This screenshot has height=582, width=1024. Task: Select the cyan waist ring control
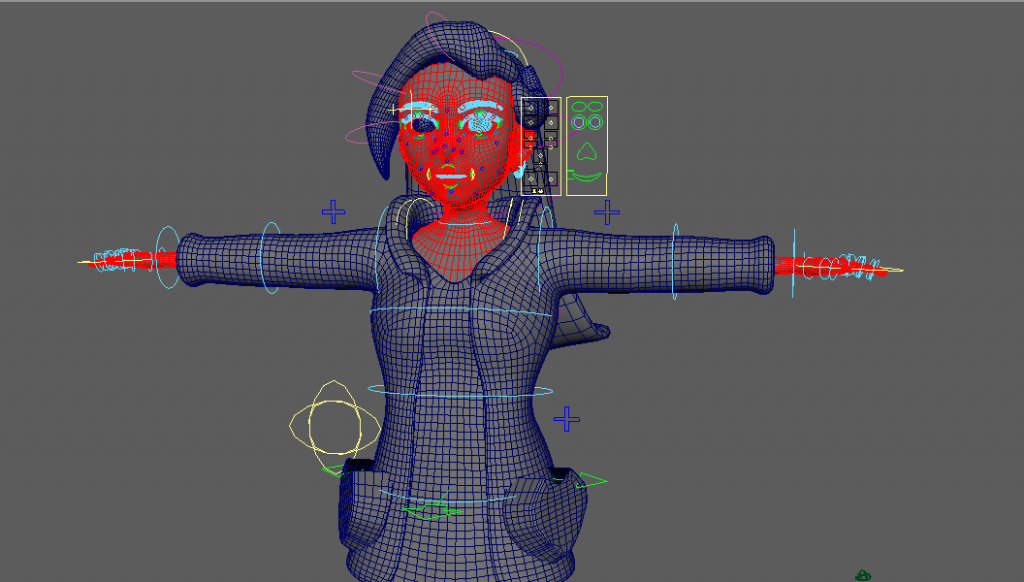coord(460,390)
